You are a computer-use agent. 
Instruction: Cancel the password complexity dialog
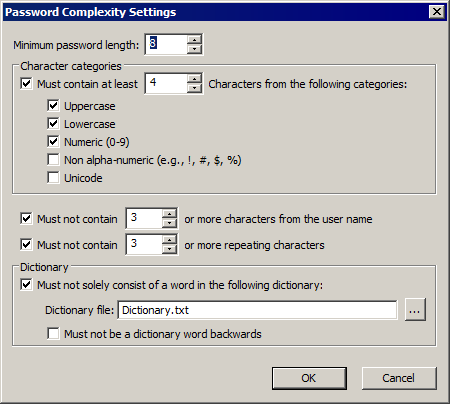(399, 378)
